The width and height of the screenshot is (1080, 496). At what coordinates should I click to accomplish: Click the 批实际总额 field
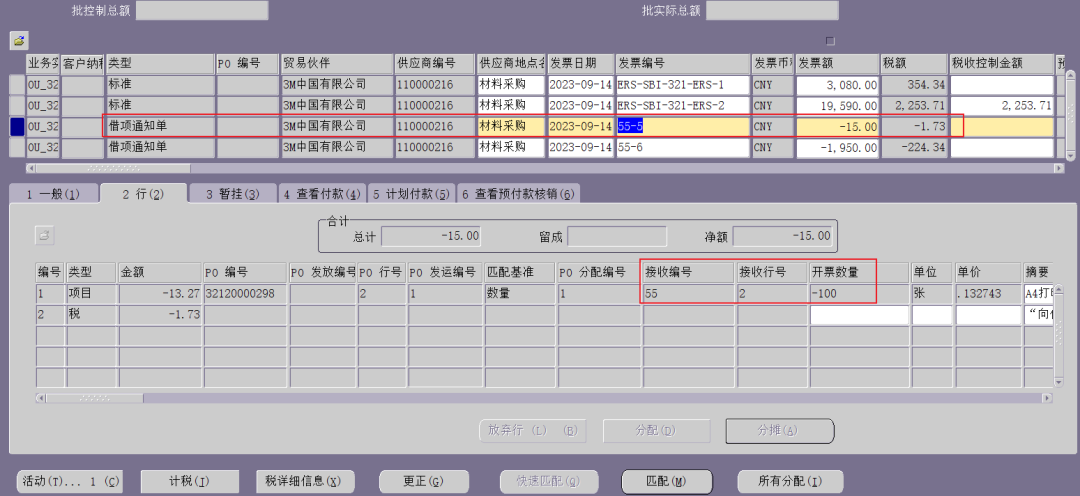772,10
